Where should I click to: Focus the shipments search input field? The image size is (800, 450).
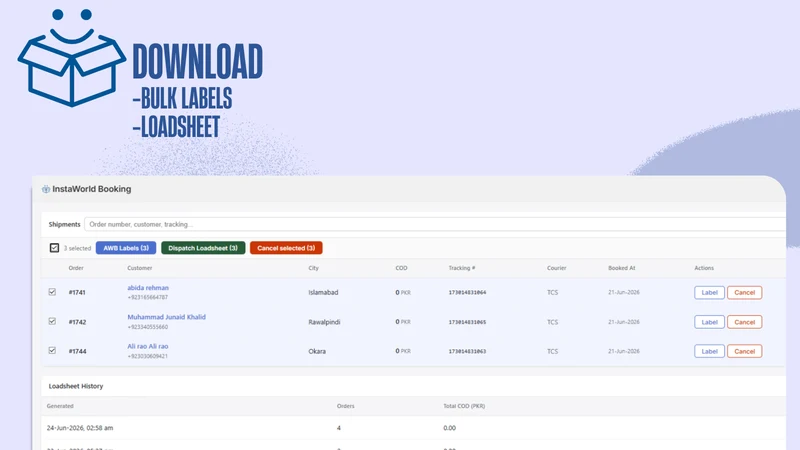point(435,224)
